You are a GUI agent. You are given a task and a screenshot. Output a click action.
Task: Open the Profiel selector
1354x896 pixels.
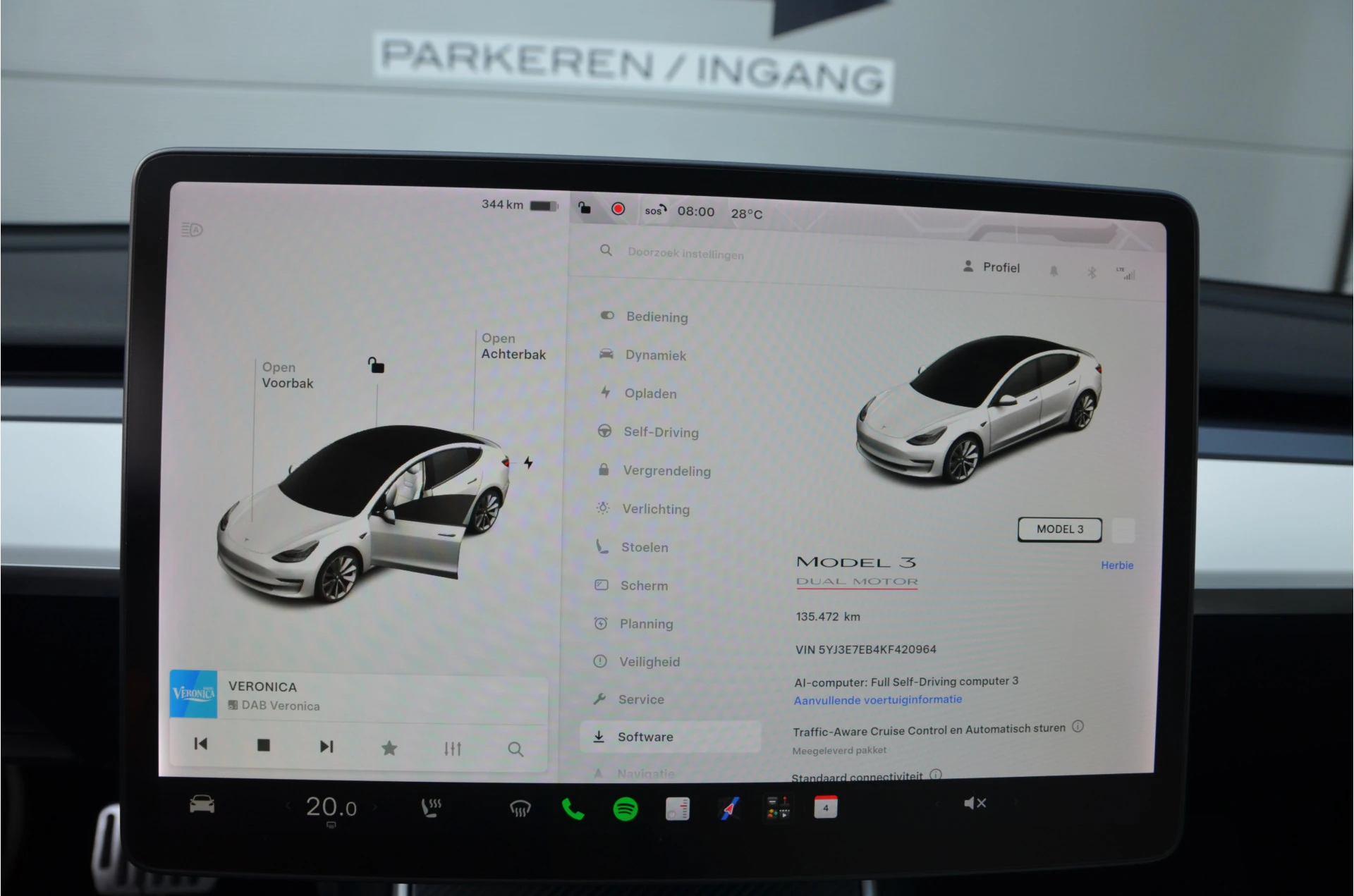992,267
